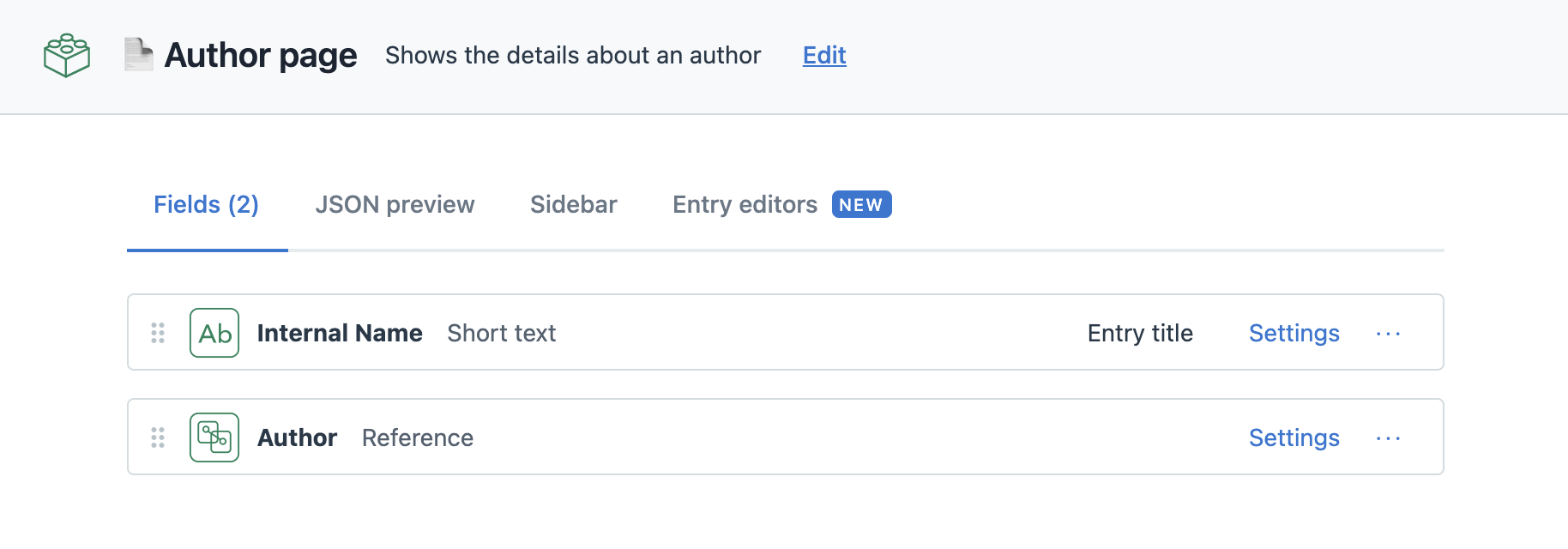The height and width of the screenshot is (549, 1568).
Task: Open Settings for the Author field
Action: [x=1294, y=437]
